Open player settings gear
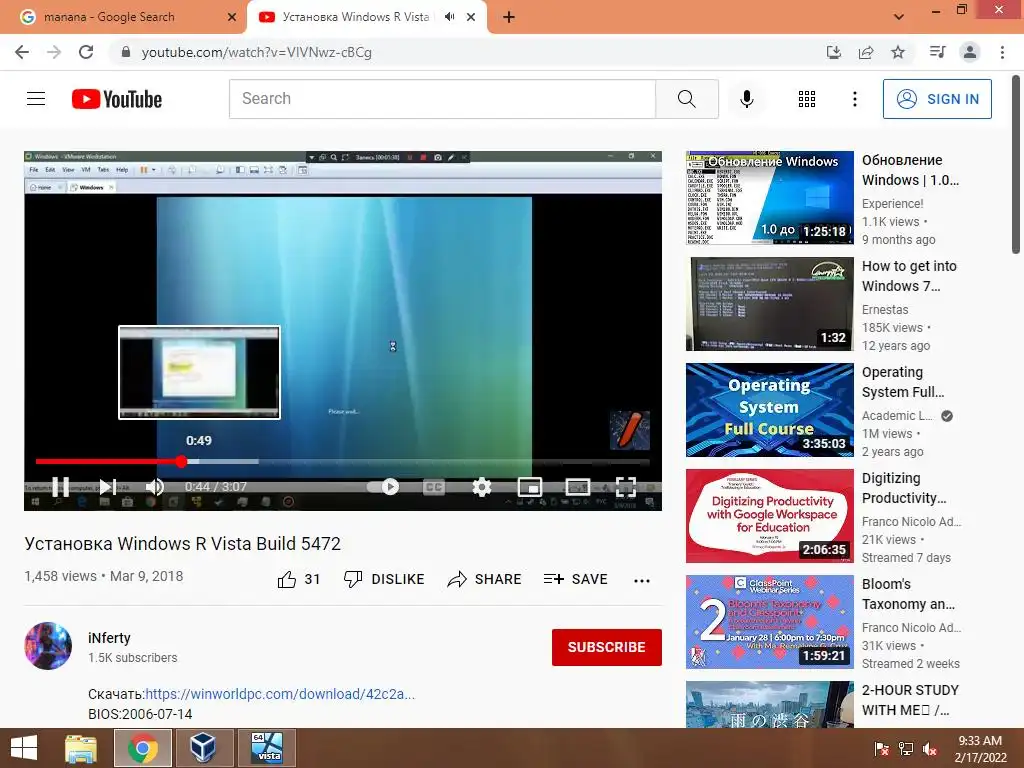This screenshot has width=1024, height=768. click(x=481, y=487)
